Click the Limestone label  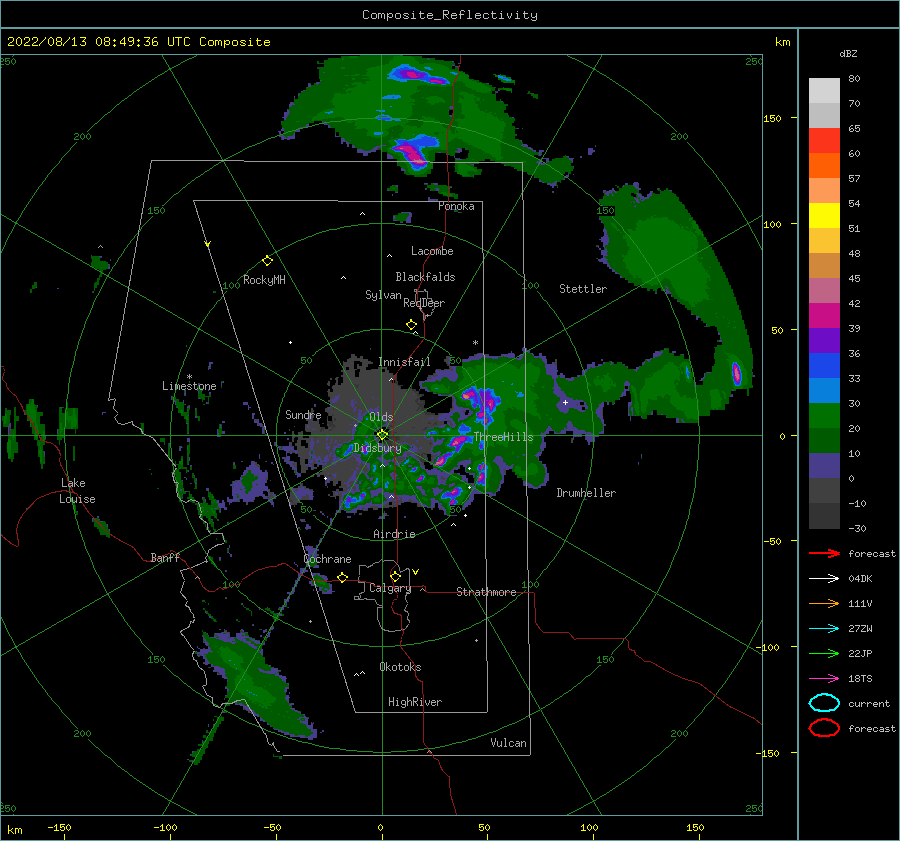(189, 386)
